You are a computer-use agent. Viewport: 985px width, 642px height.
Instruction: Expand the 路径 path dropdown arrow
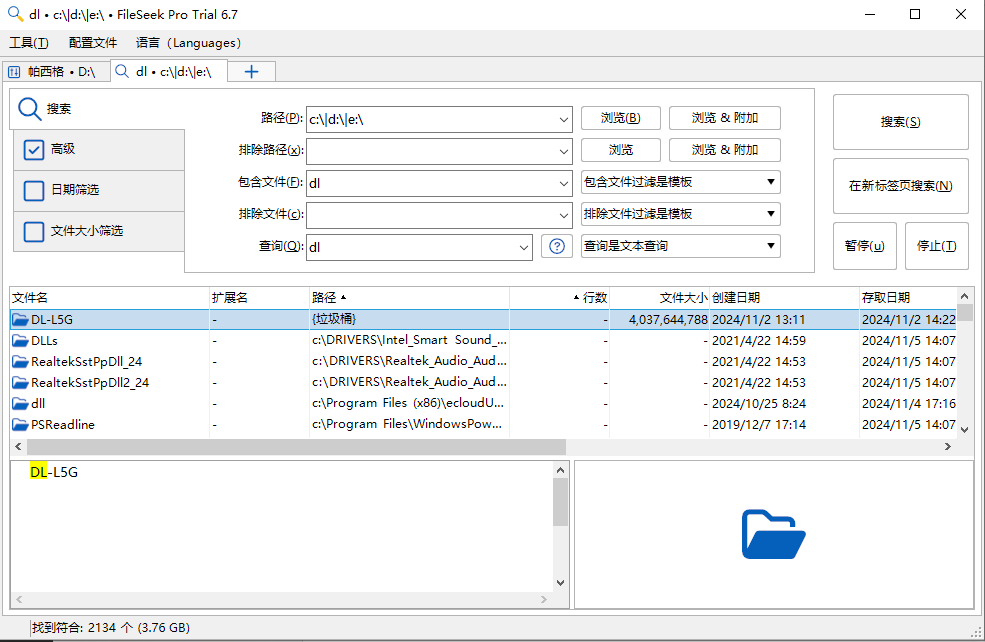[x=563, y=119]
